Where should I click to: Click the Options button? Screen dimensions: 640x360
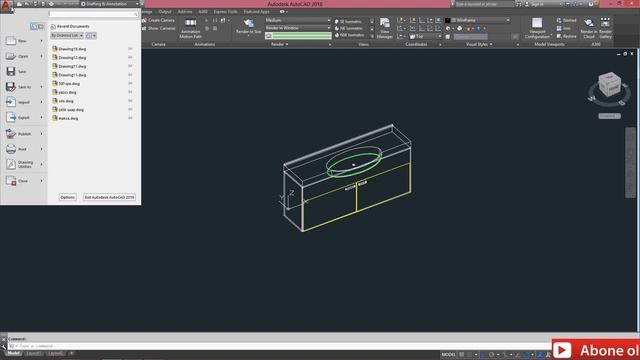pos(67,197)
